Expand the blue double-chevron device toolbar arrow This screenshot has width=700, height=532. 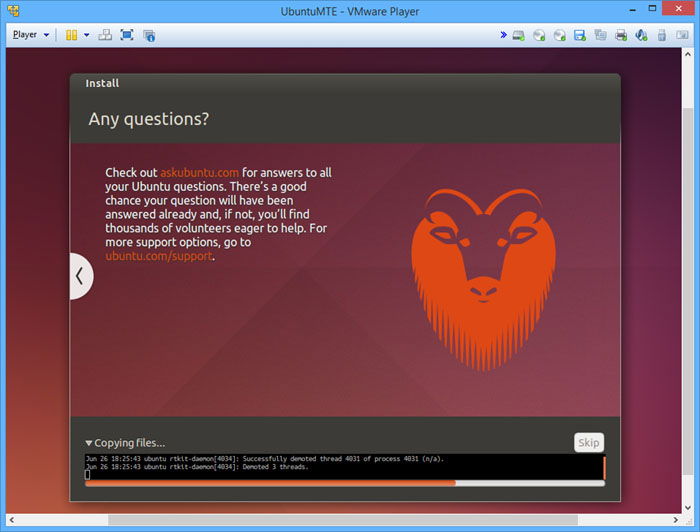point(504,35)
